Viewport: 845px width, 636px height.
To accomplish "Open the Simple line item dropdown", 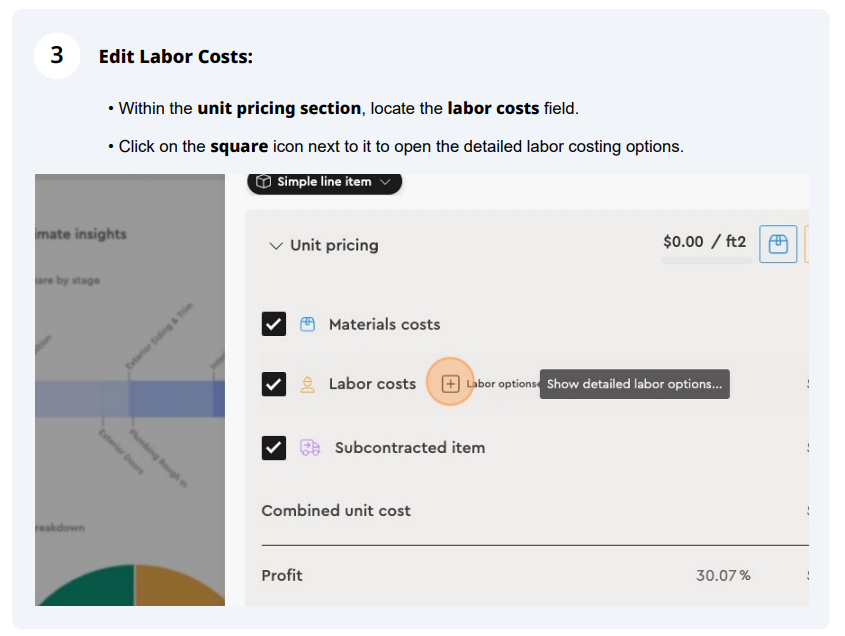I will (324, 182).
